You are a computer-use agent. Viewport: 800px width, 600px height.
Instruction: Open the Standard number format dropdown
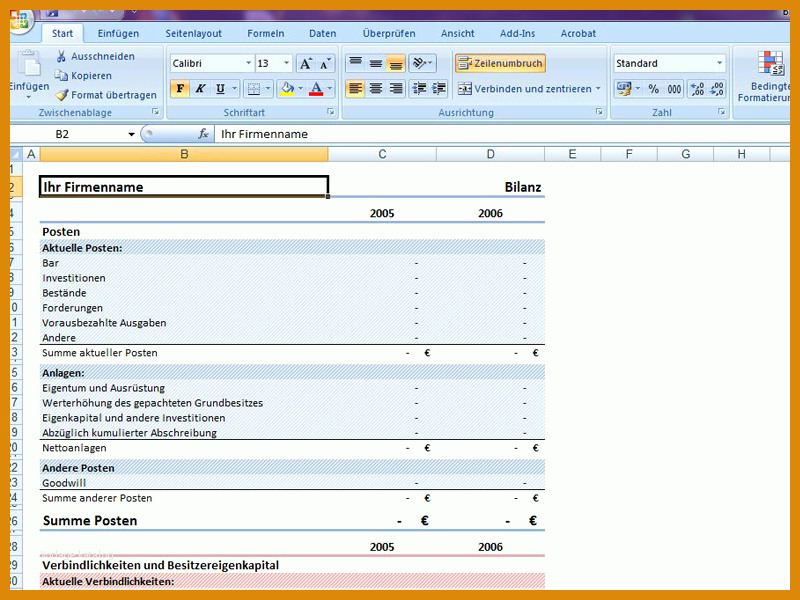coord(719,63)
